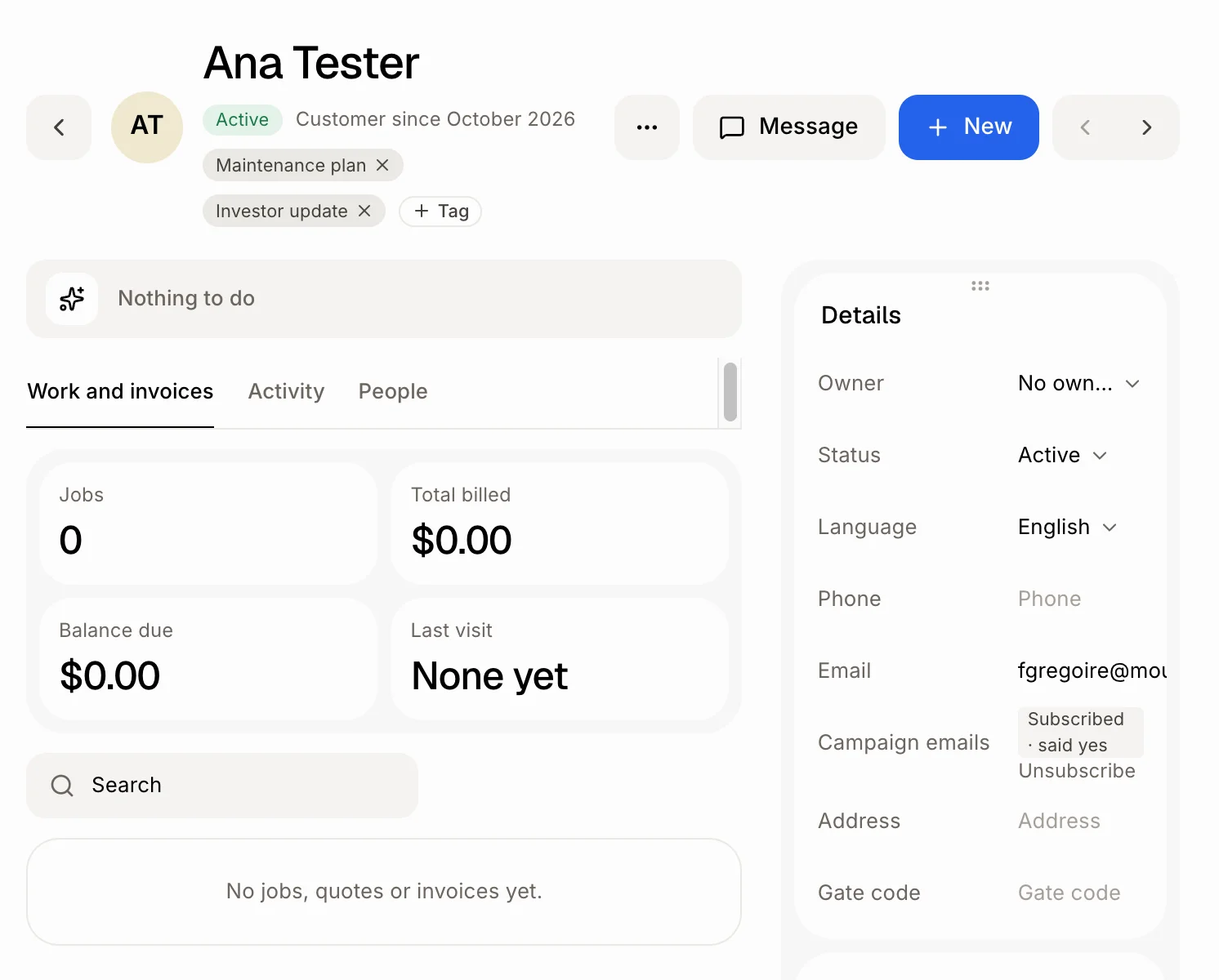Click the blue New button
This screenshot has height=980, width=1219.
[x=969, y=127]
